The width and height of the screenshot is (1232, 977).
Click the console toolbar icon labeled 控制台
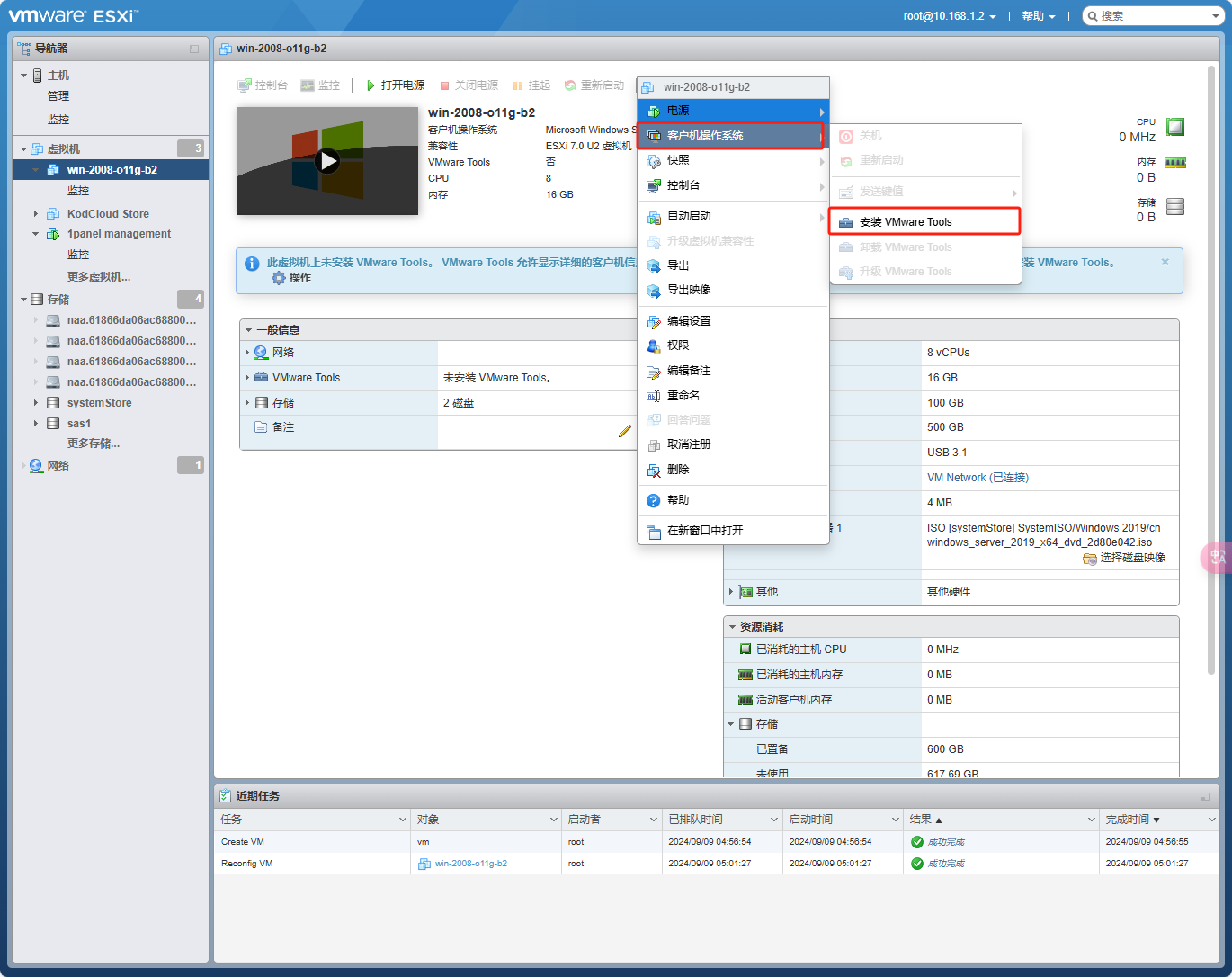pyautogui.click(x=263, y=85)
